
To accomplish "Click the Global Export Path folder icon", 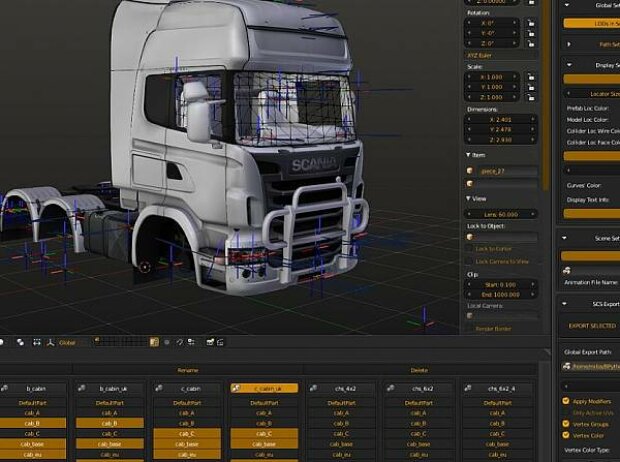I will (567, 366).
